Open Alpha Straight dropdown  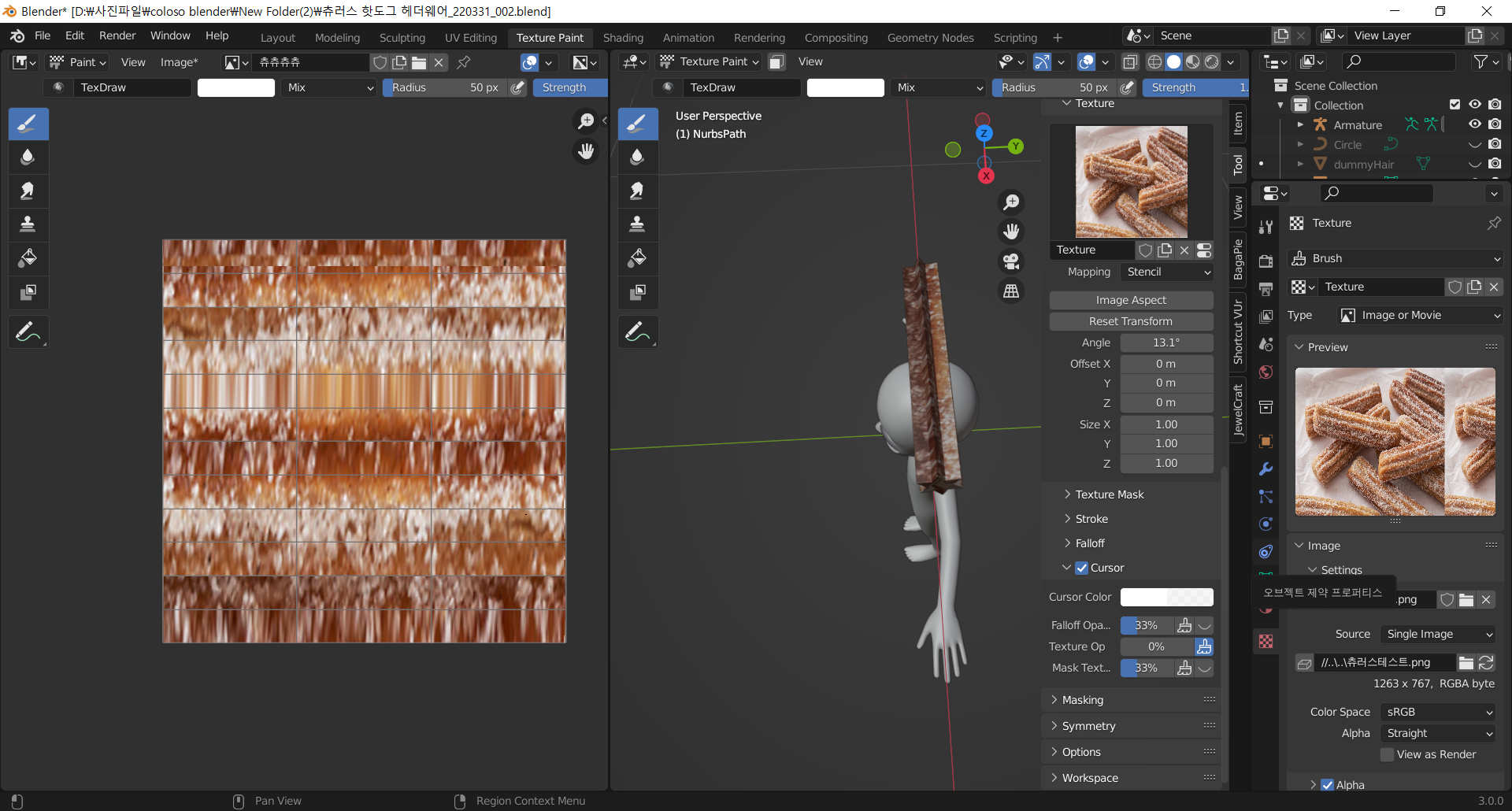(1438, 733)
